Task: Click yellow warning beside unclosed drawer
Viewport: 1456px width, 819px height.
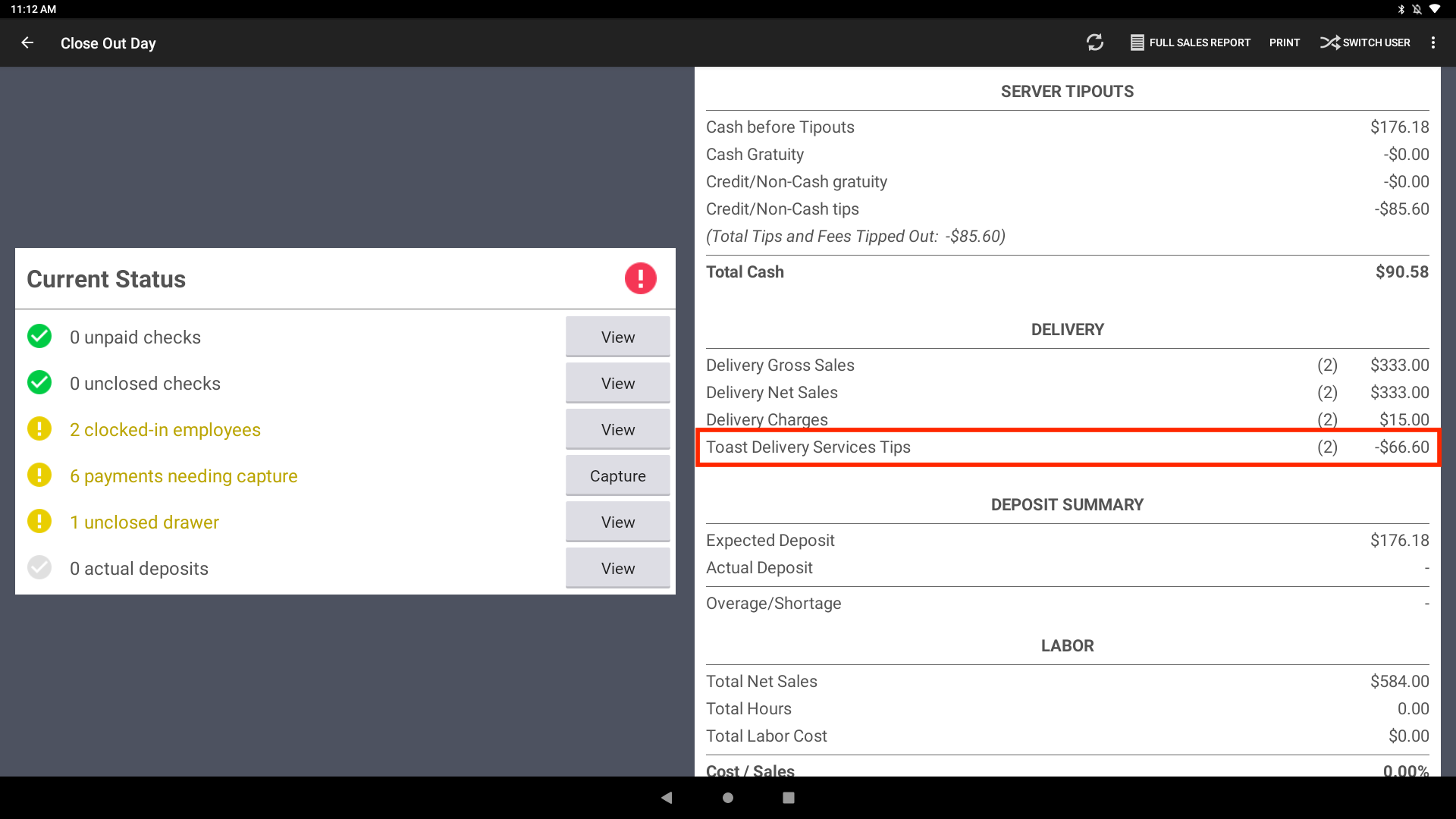Action: 39,521
